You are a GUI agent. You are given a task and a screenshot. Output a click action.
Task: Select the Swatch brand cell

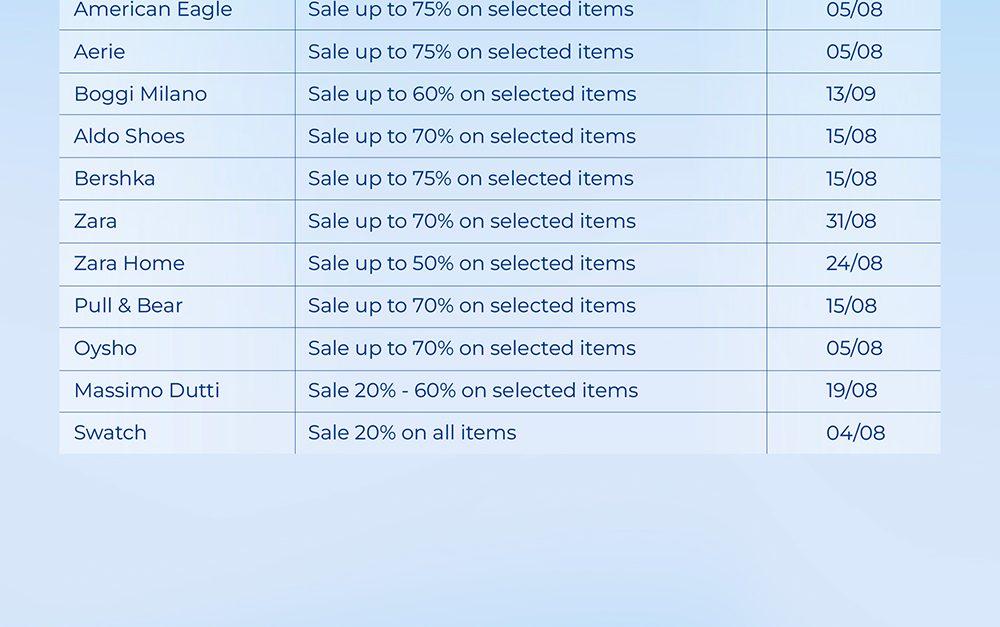(110, 433)
